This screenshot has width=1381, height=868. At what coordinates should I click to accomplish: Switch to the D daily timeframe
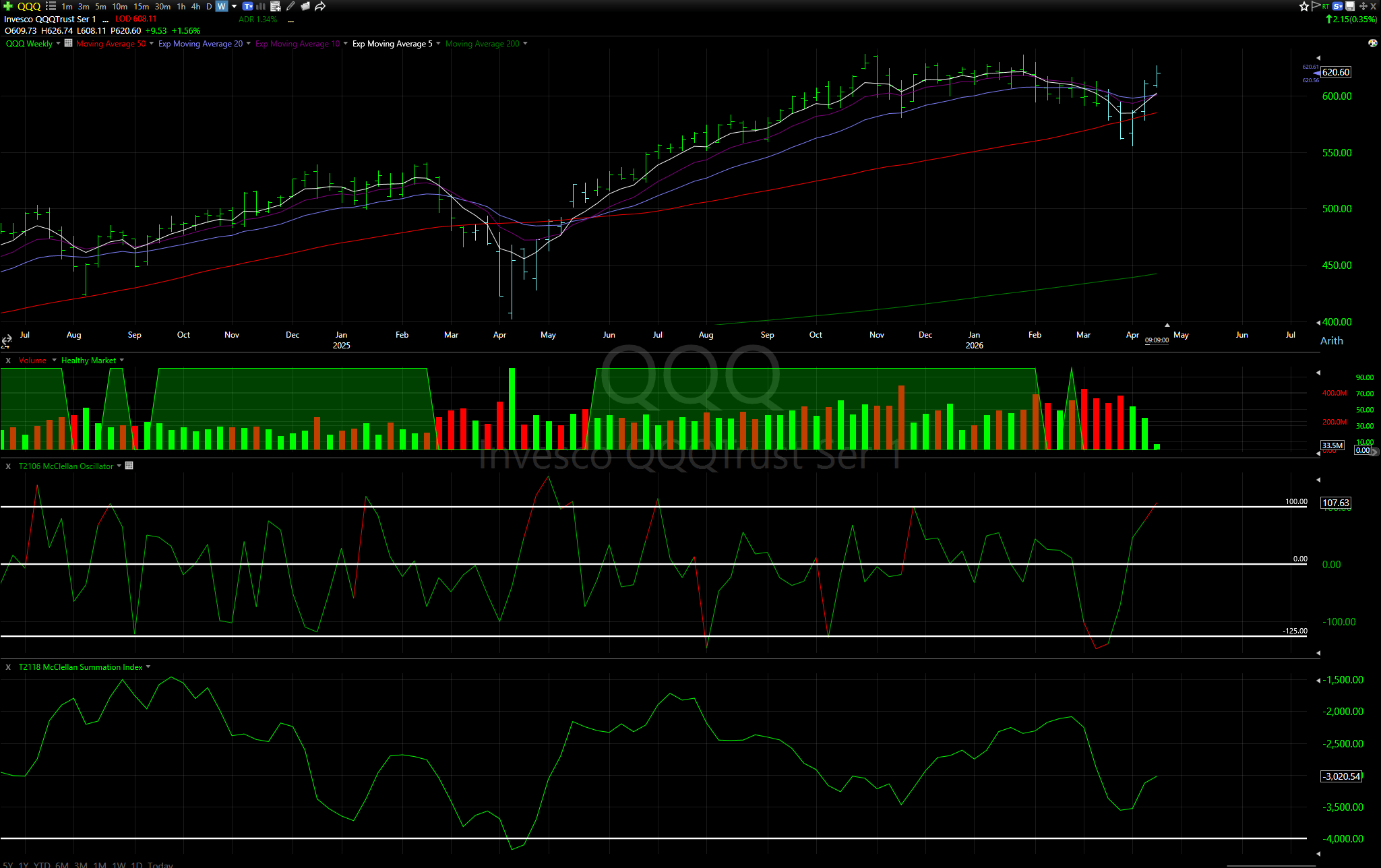click(x=208, y=6)
